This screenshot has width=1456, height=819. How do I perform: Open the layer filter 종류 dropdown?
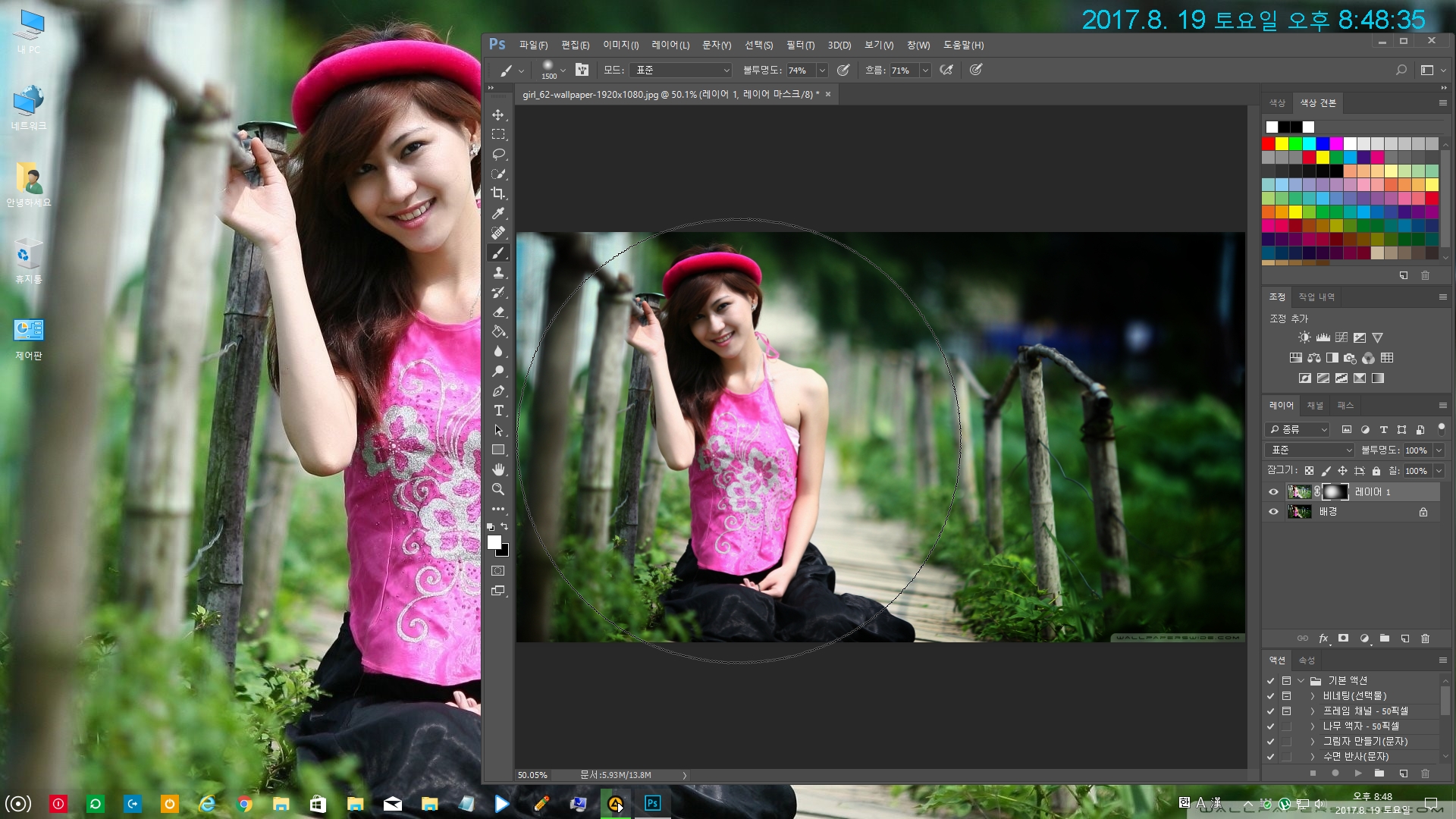pyautogui.click(x=1298, y=429)
